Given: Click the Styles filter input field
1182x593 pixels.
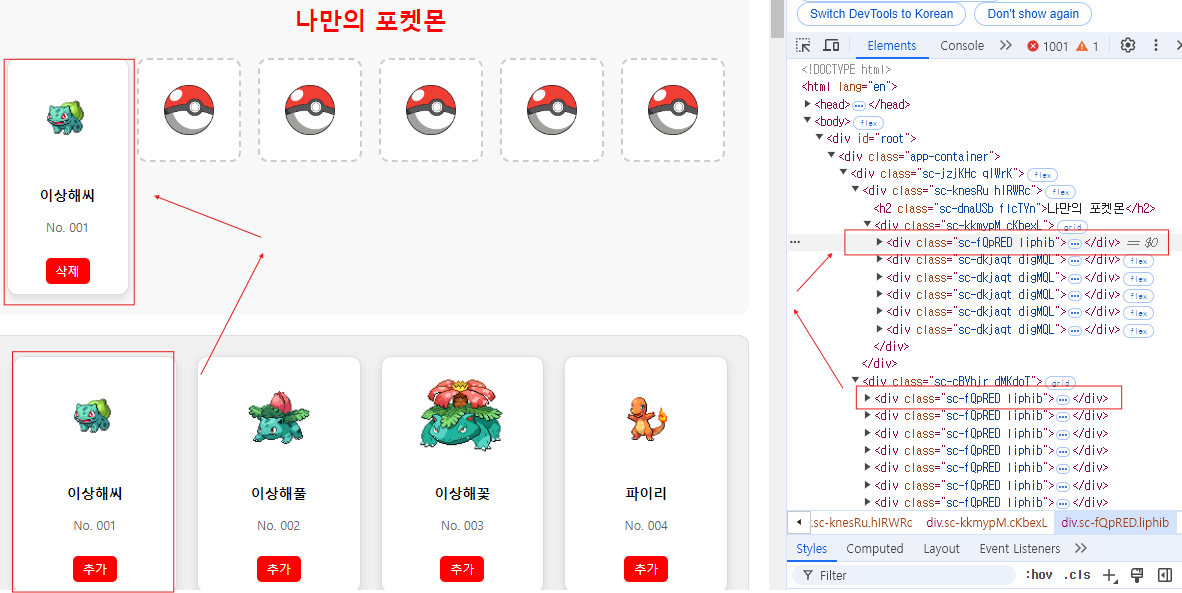Looking at the screenshot, I should click(x=905, y=576).
